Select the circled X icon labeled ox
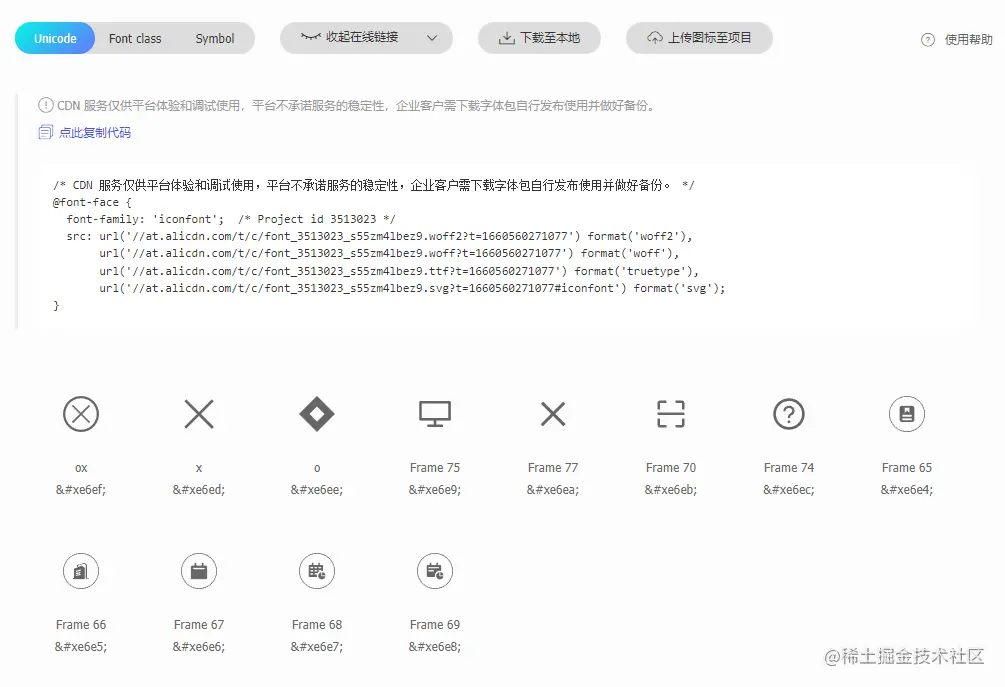Viewport: 1005px width, 687px height. coord(81,414)
